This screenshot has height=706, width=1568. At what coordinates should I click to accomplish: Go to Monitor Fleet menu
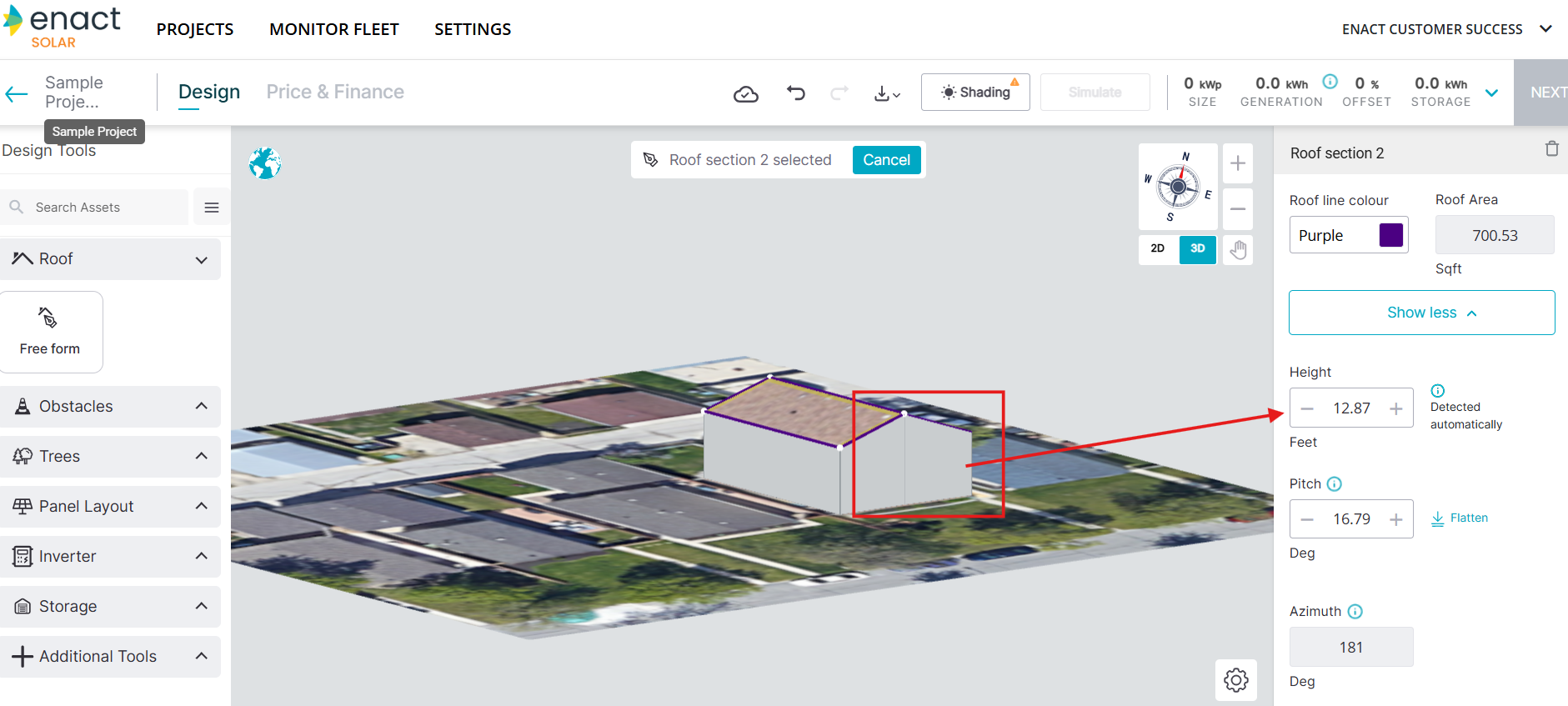point(333,29)
